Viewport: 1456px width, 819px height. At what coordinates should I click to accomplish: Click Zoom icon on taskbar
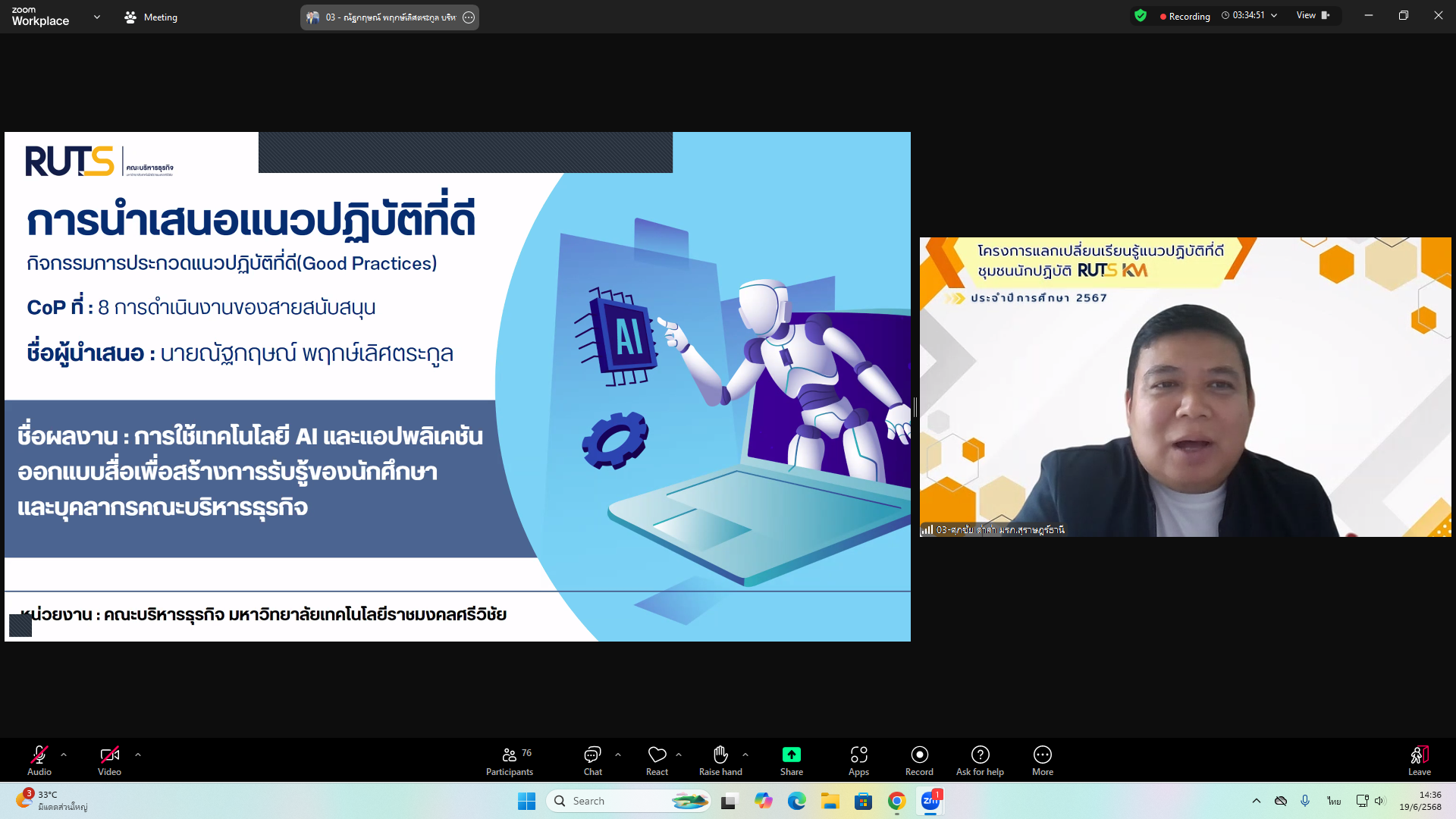coord(930,801)
